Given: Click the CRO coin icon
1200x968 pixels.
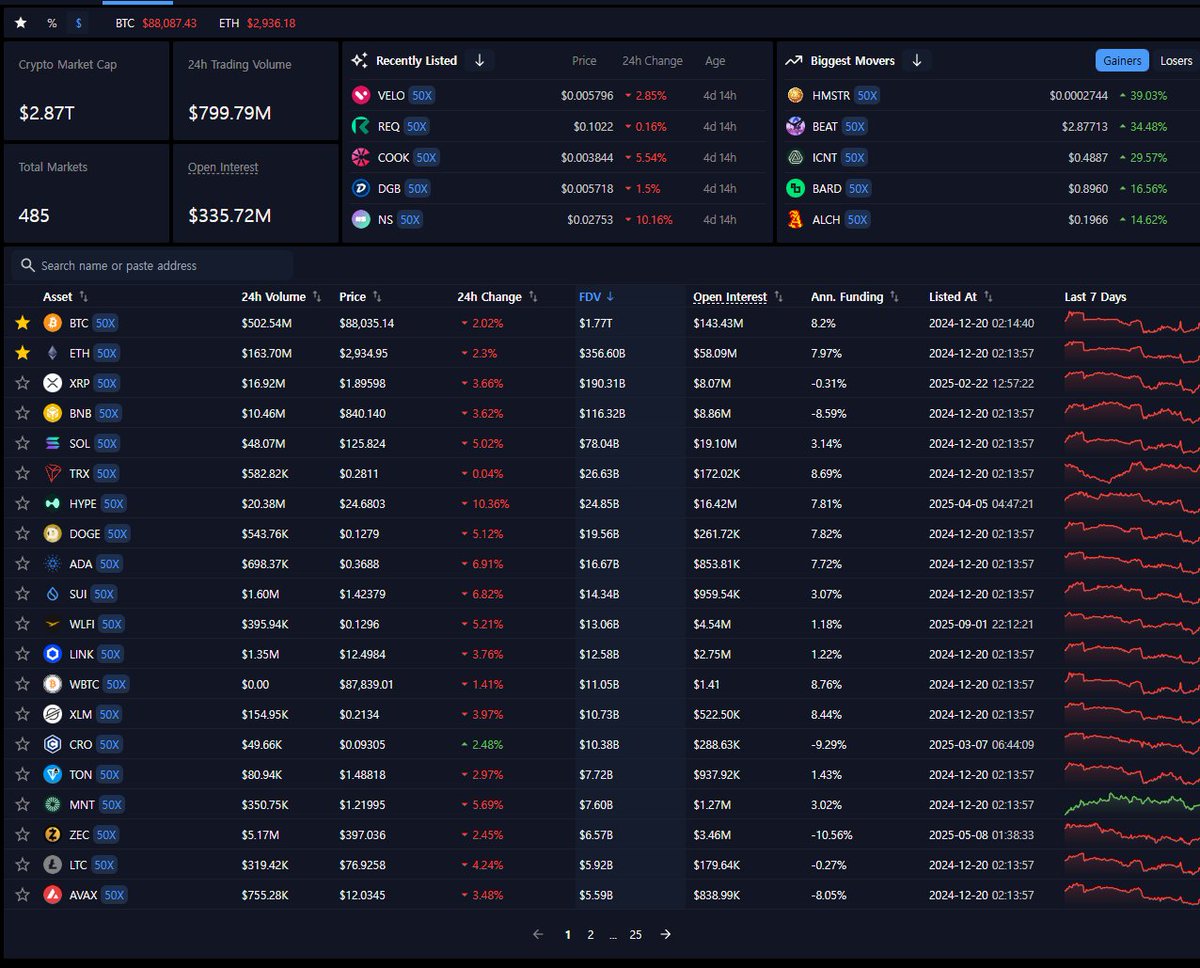Looking at the screenshot, I should click(x=52, y=744).
